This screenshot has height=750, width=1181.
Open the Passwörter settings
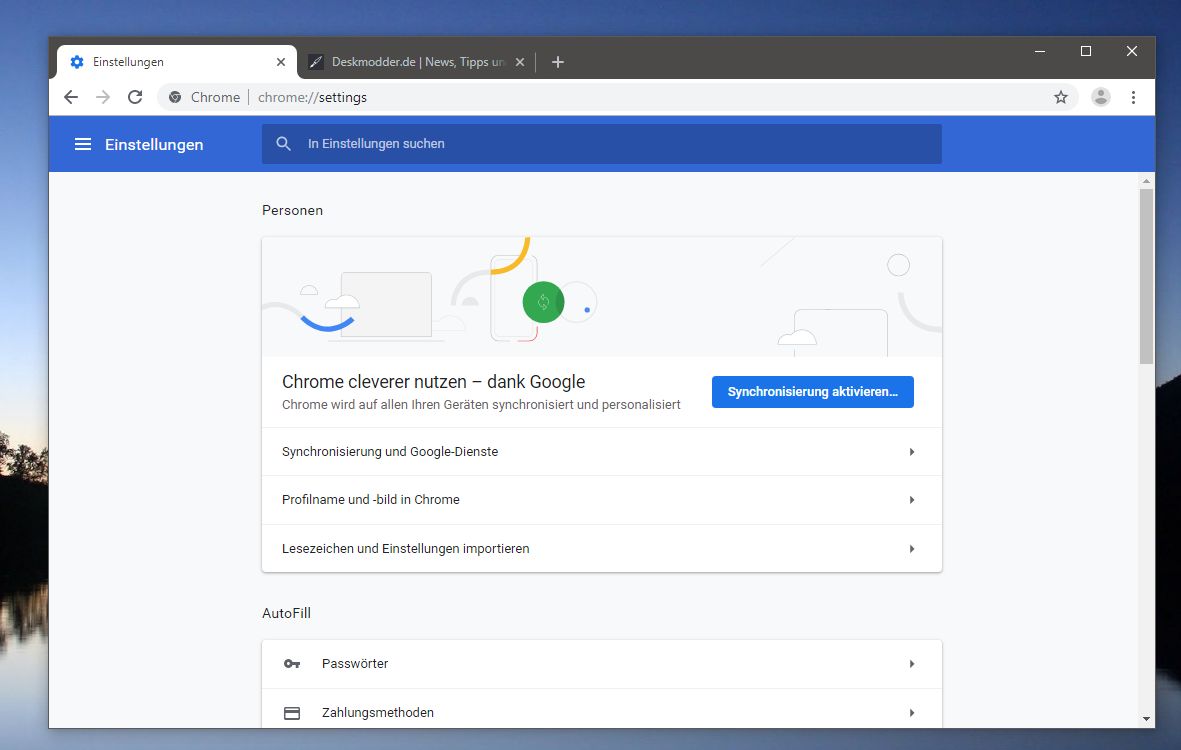tap(602, 664)
